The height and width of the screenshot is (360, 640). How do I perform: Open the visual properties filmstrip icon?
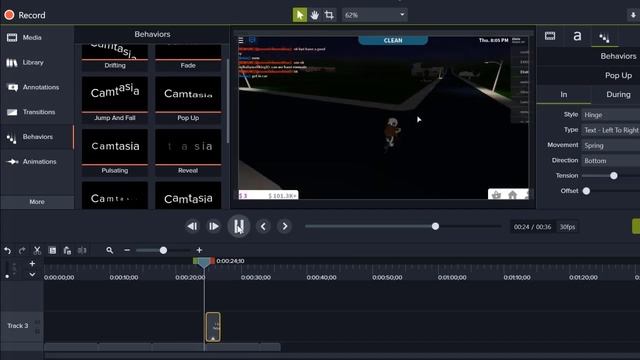[550, 36]
